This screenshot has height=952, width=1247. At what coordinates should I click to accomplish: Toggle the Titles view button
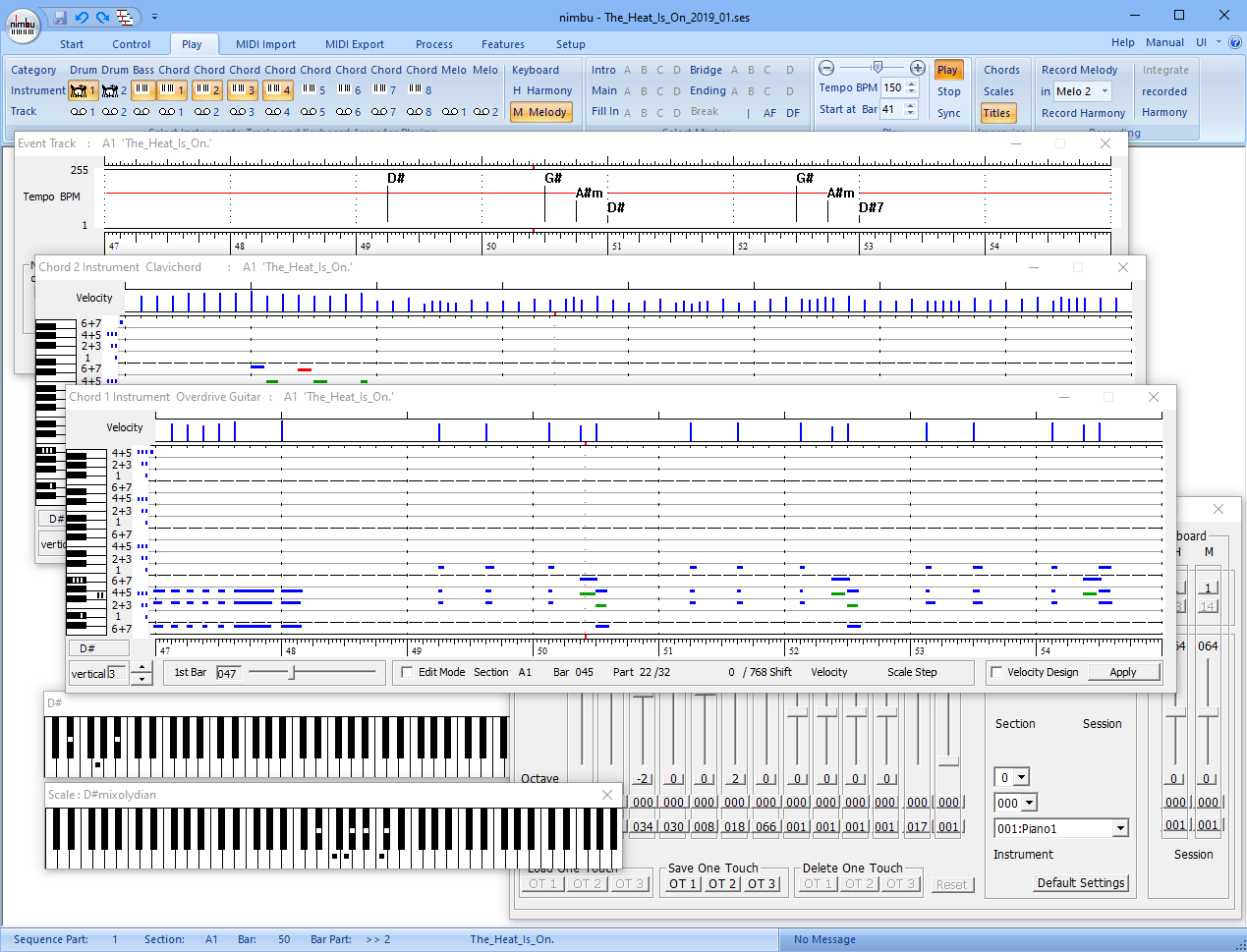tap(996, 113)
